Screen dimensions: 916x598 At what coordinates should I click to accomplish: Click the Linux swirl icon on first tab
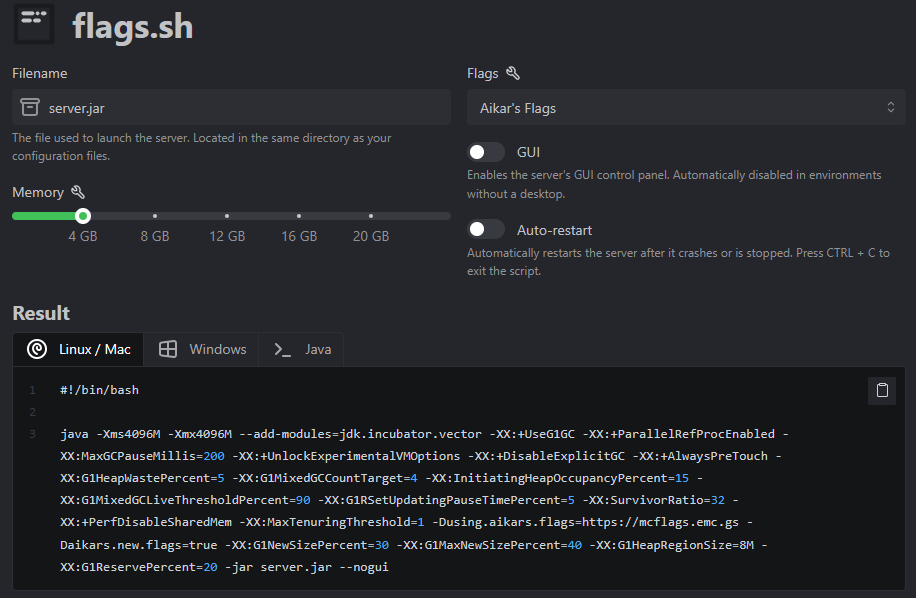click(37, 349)
